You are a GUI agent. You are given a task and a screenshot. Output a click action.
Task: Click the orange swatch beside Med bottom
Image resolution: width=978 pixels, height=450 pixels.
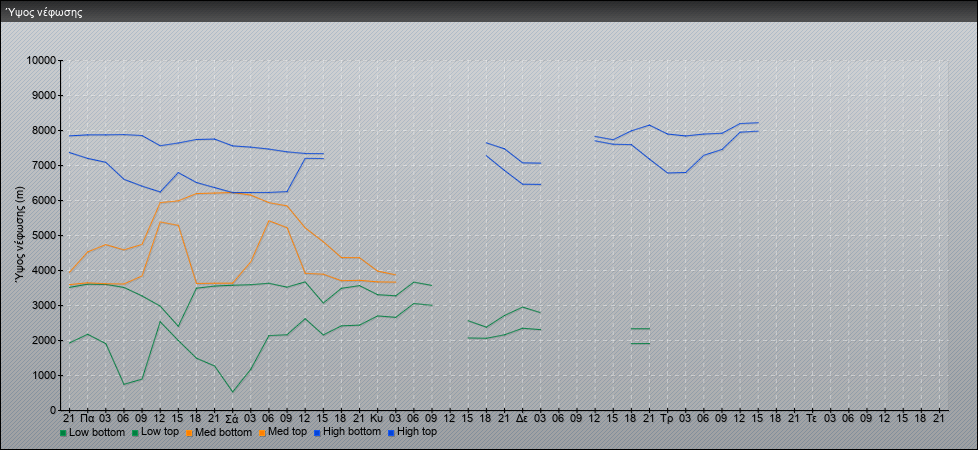click(x=189, y=433)
